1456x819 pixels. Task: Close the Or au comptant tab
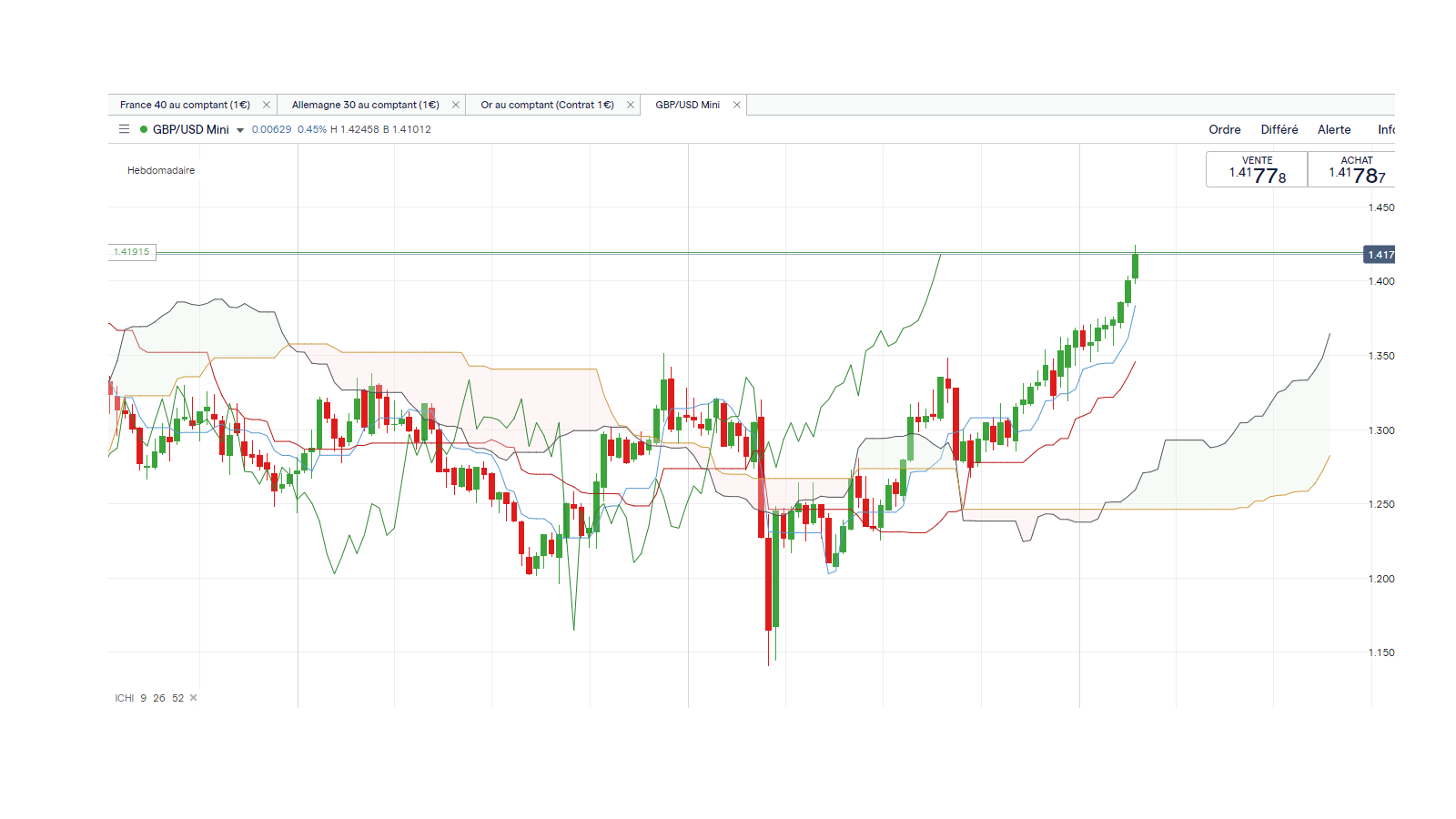[x=631, y=105]
